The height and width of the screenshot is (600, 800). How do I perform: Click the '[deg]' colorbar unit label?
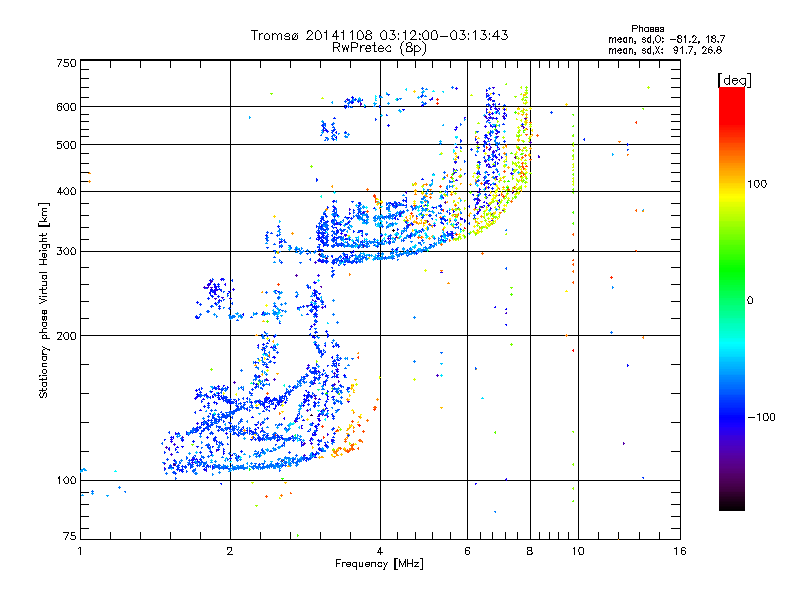pos(734,80)
